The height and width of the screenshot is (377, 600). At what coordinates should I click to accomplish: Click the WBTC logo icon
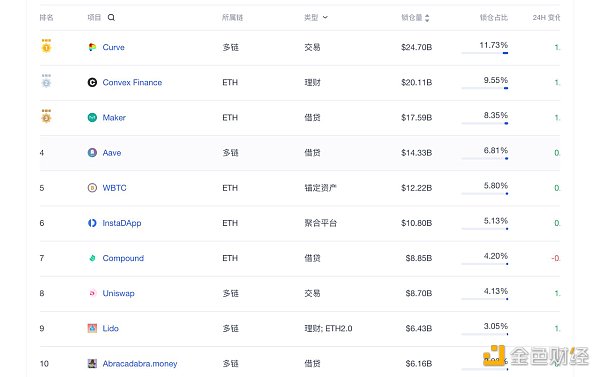(92, 188)
